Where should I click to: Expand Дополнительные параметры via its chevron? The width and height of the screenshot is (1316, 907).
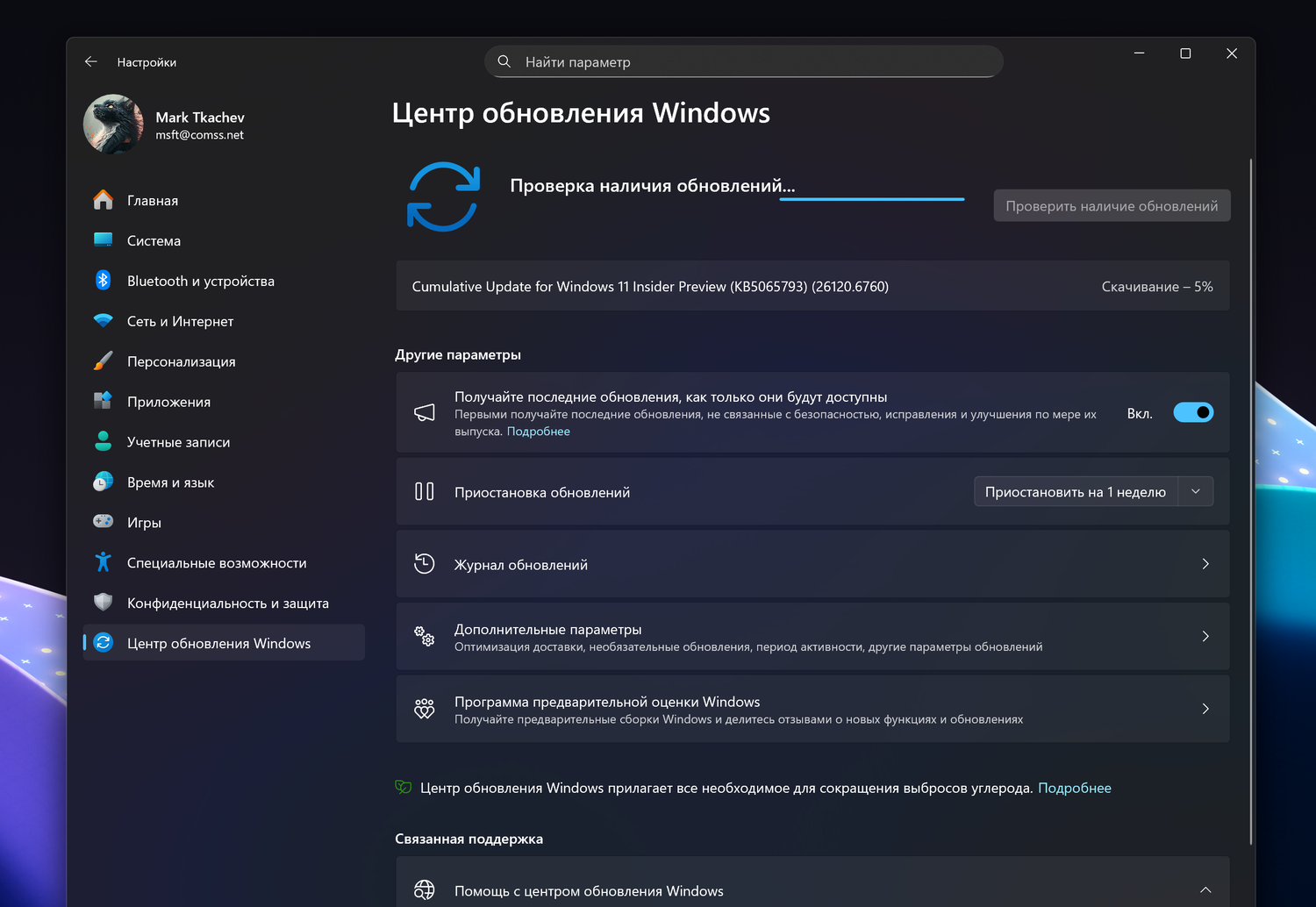tap(1205, 637)
